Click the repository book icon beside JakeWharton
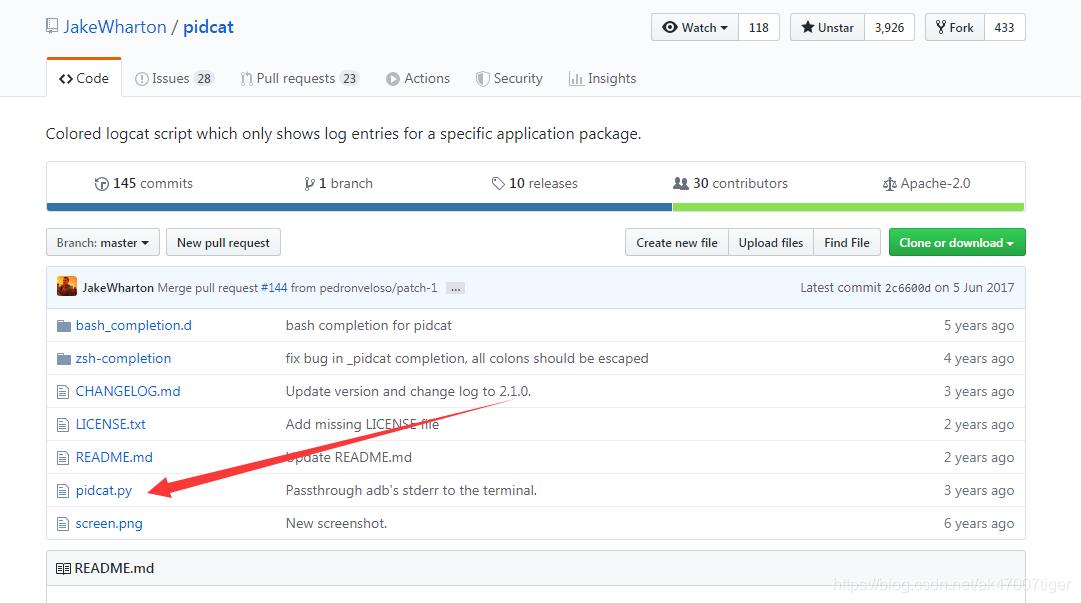The height and width of the screenshot is (603, 1081). 52,27
